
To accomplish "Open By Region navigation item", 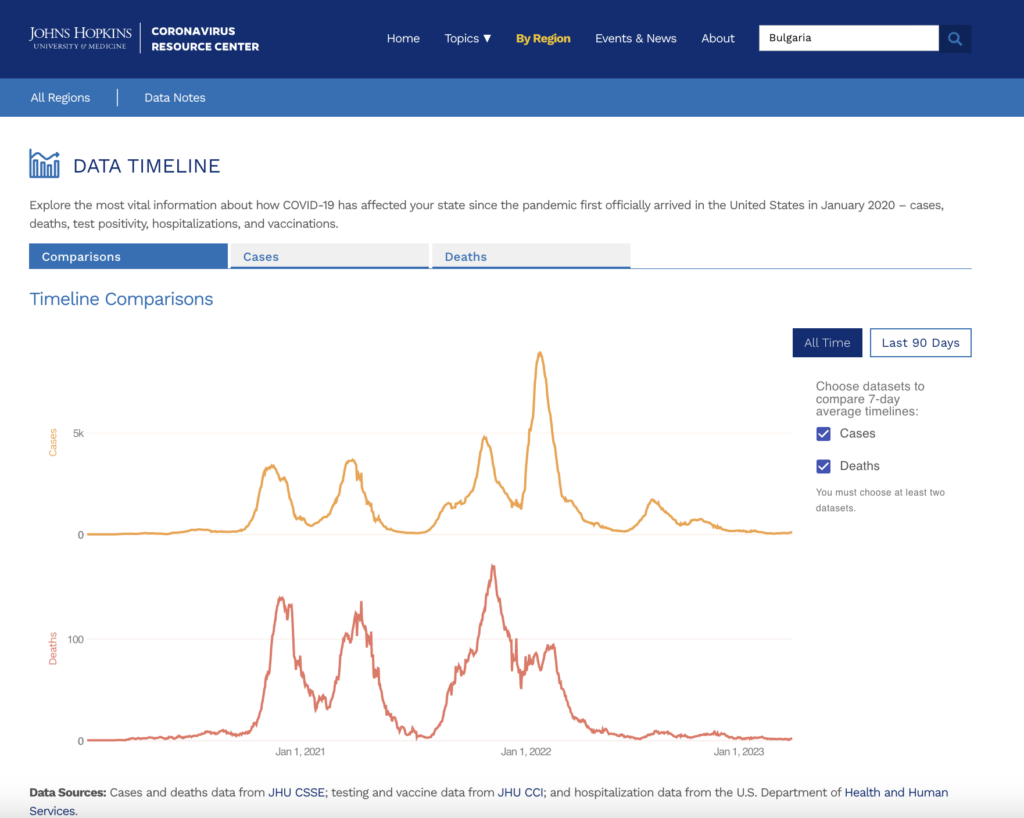I will 543,39.
